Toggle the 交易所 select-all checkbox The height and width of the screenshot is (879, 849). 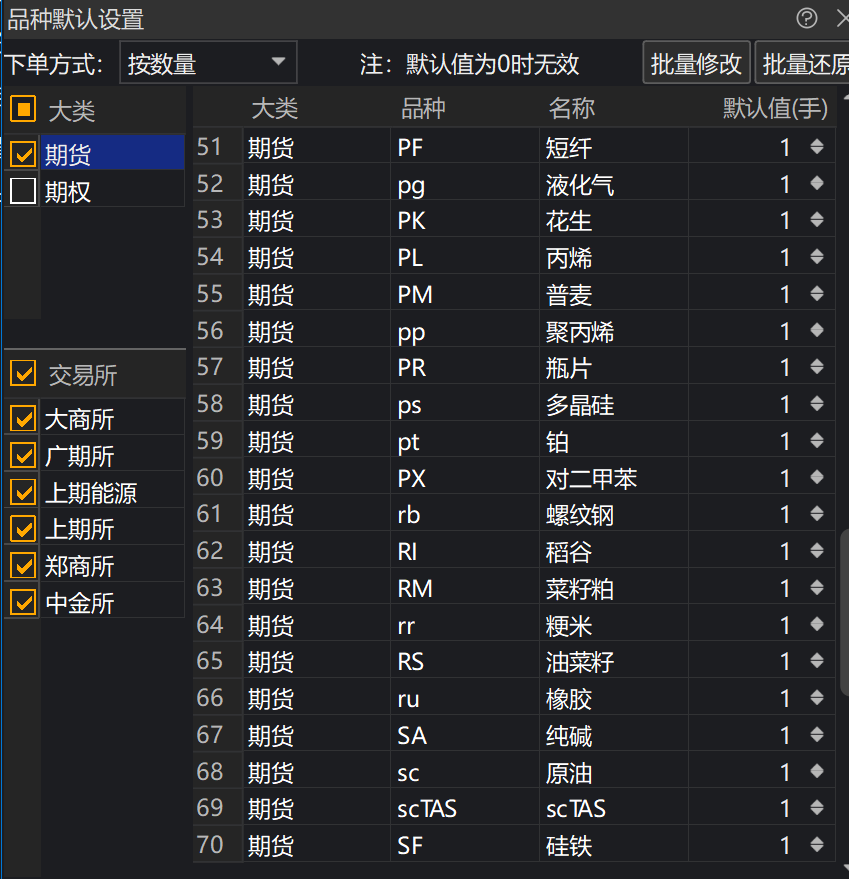[23, 374]
